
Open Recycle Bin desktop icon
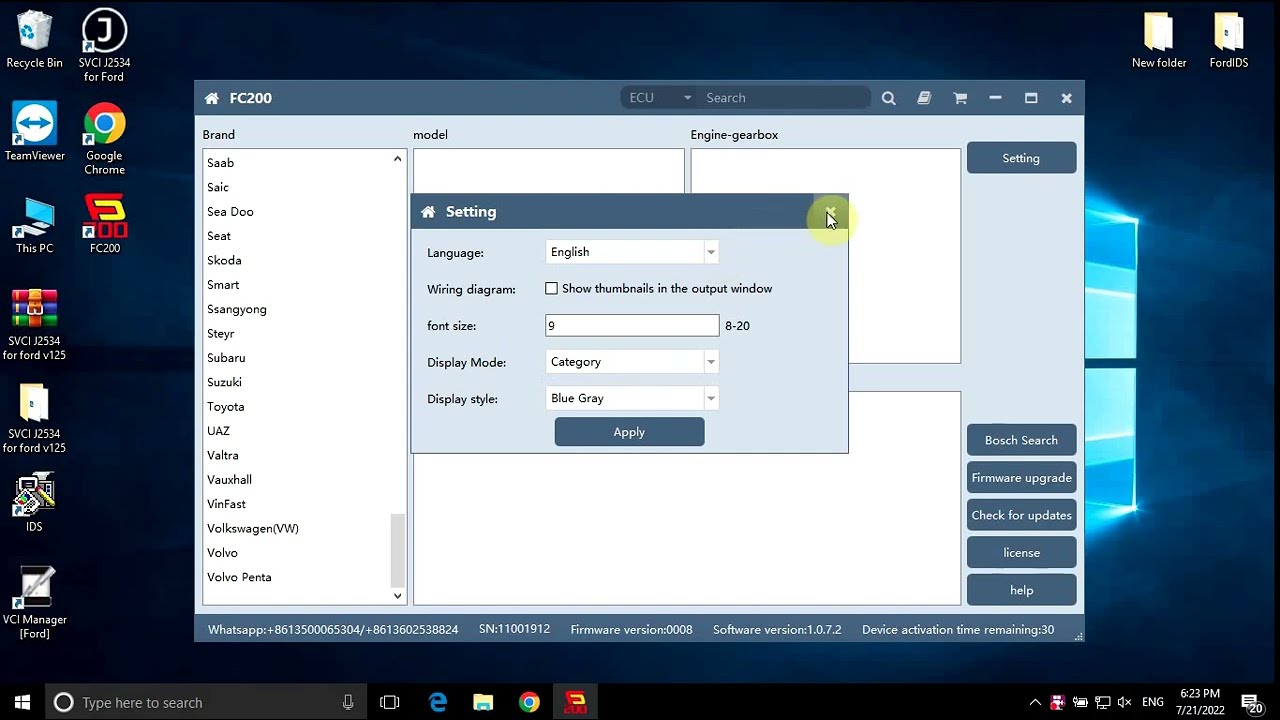tap(34, 40)
